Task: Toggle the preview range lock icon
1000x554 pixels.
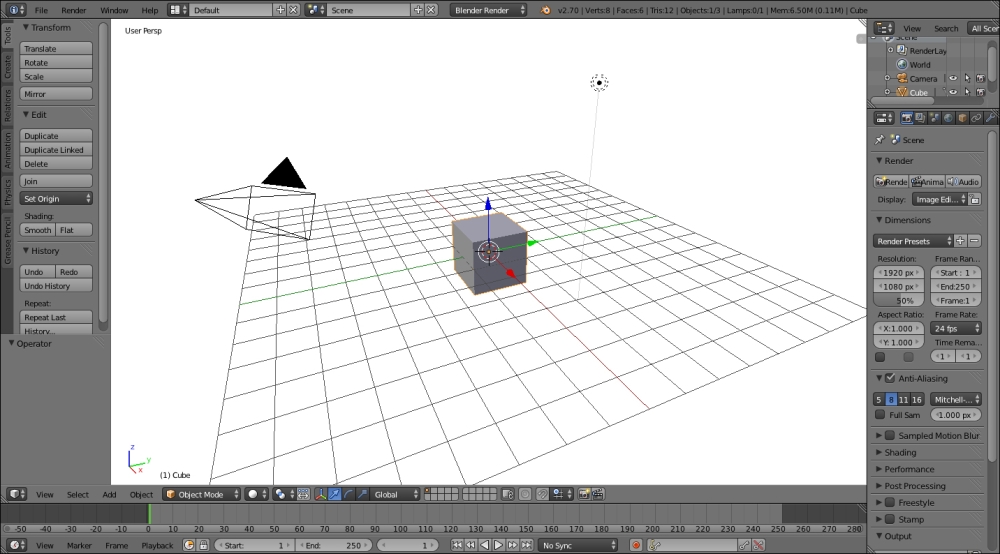Action: tap(203, 545)
